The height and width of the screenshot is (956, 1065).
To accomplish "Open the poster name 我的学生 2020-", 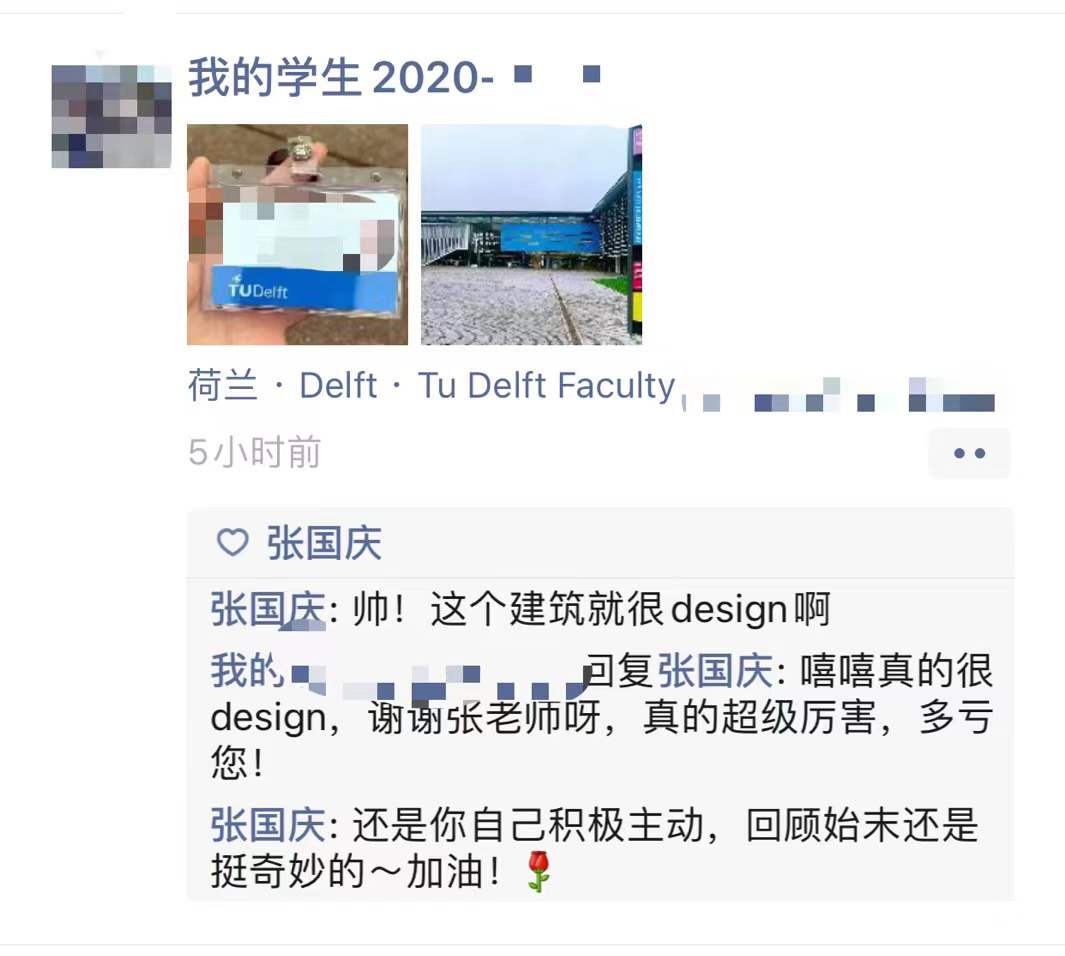I will pos(394,77).
